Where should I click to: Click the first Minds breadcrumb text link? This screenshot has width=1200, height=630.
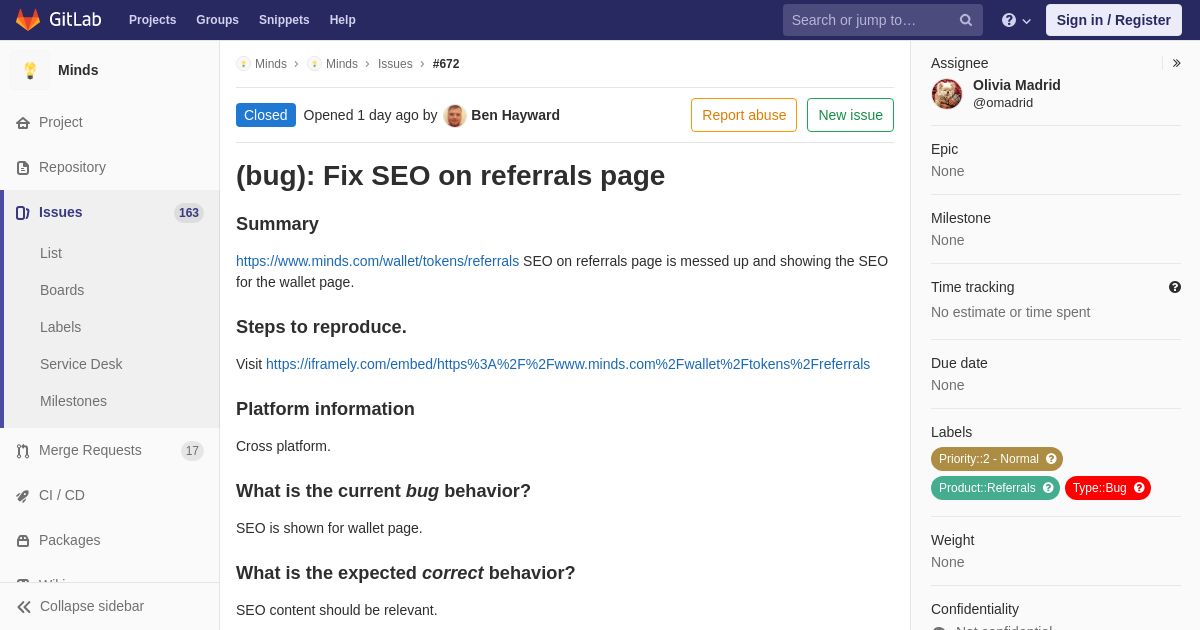coord(271,64)
